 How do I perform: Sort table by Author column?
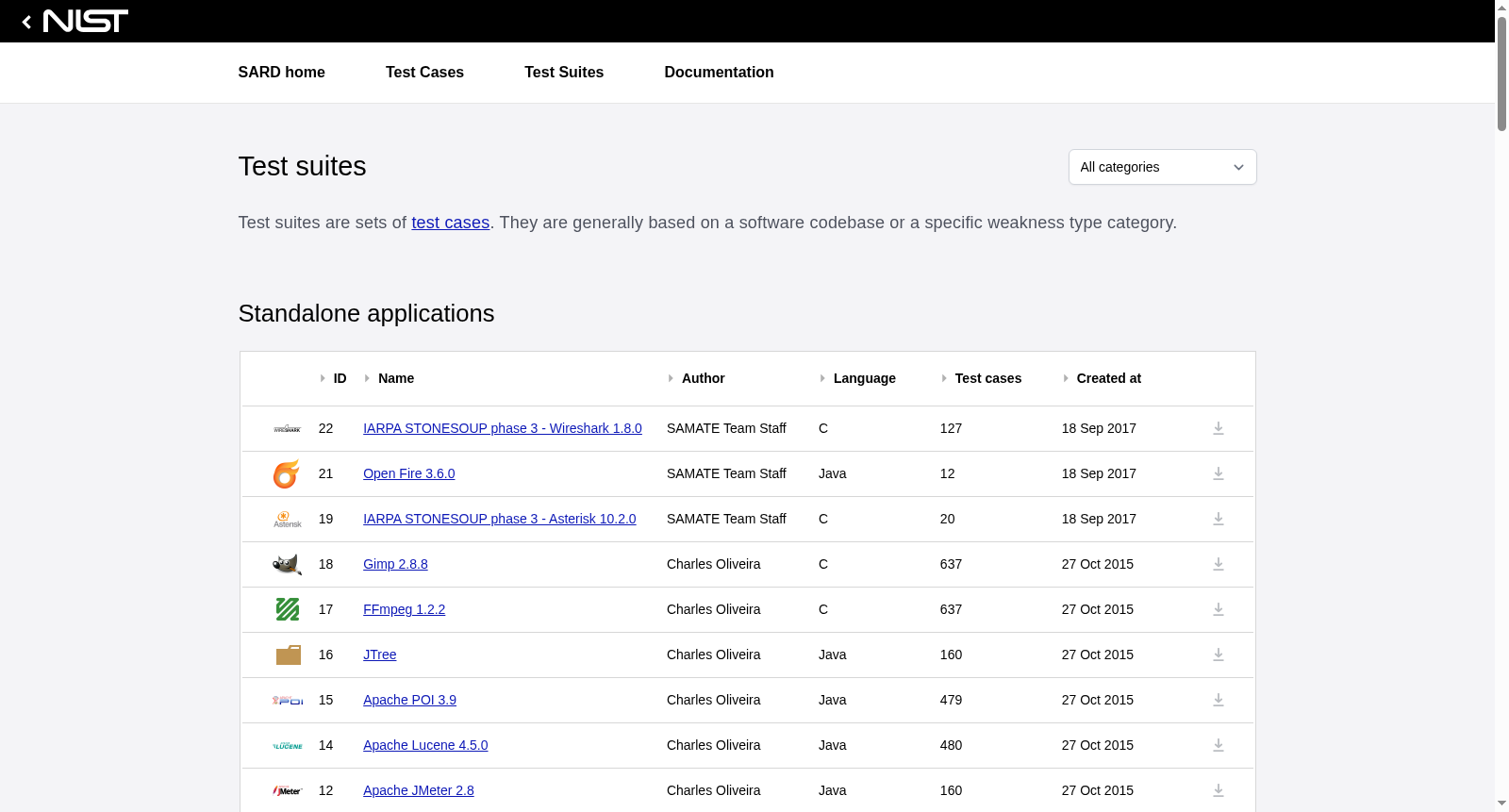(696, 378)
